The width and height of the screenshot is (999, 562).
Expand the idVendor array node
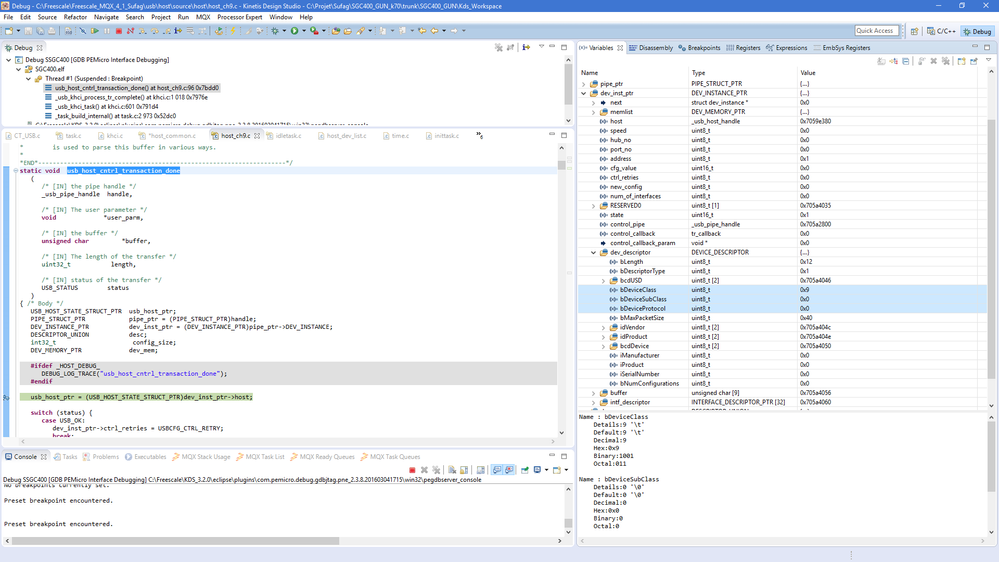click(x=603, y=328)
